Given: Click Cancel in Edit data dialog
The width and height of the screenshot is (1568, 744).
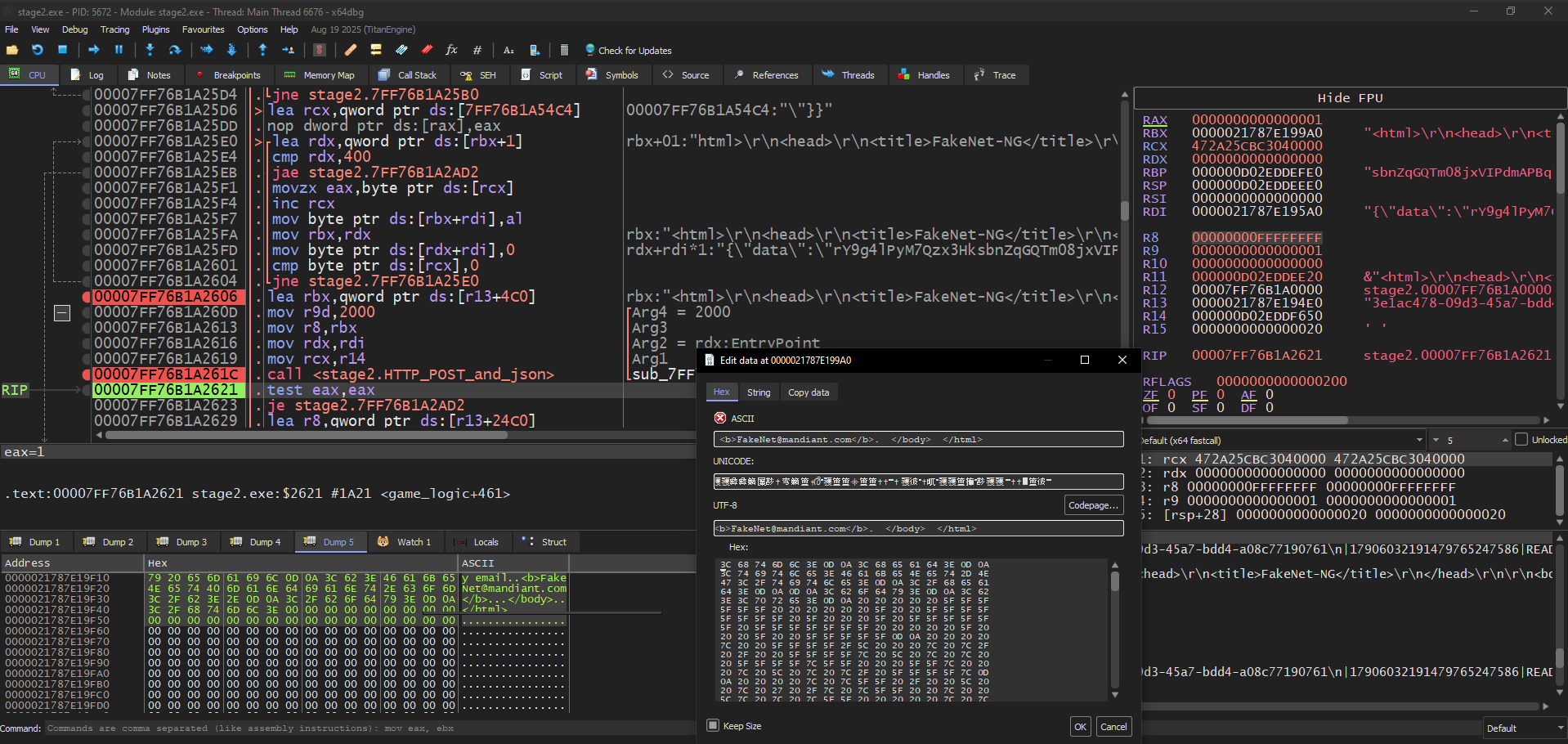Looking at the screenshot, I should 1113,727.
